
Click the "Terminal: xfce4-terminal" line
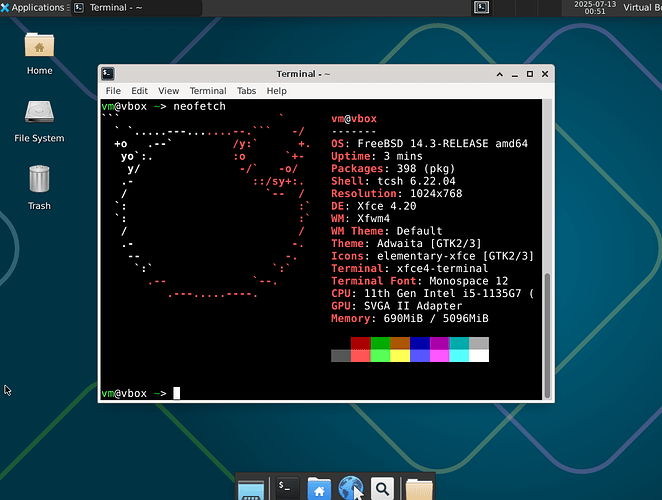[410, 268]
